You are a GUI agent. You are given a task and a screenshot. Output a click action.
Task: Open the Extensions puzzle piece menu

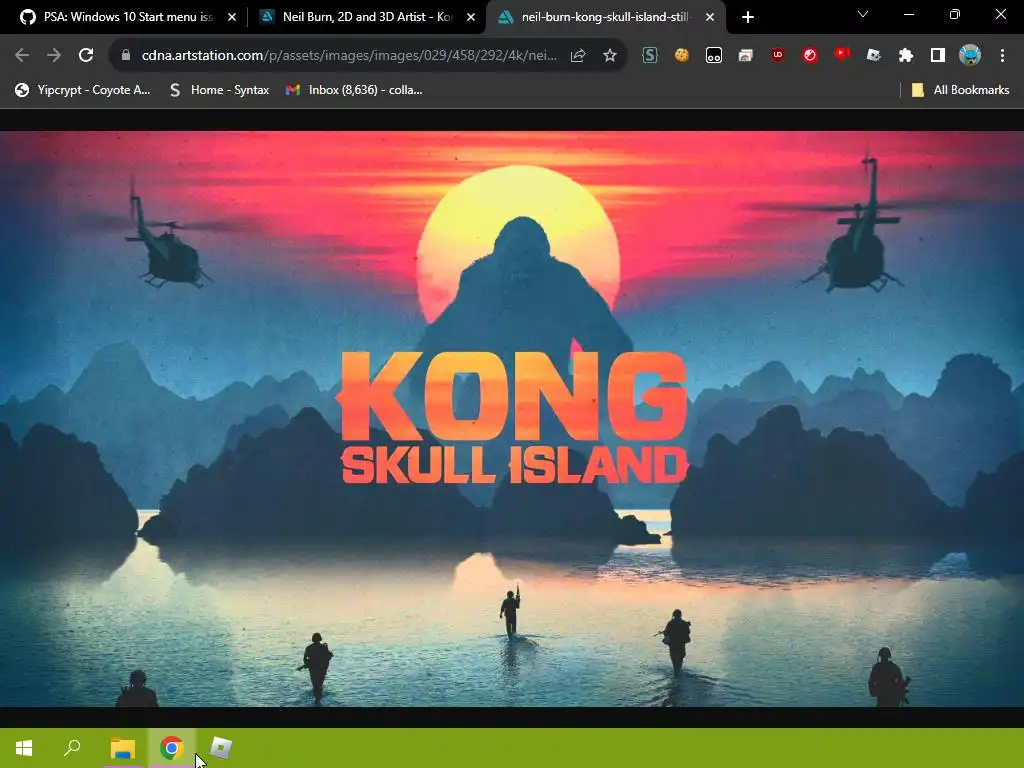point(906,56)
